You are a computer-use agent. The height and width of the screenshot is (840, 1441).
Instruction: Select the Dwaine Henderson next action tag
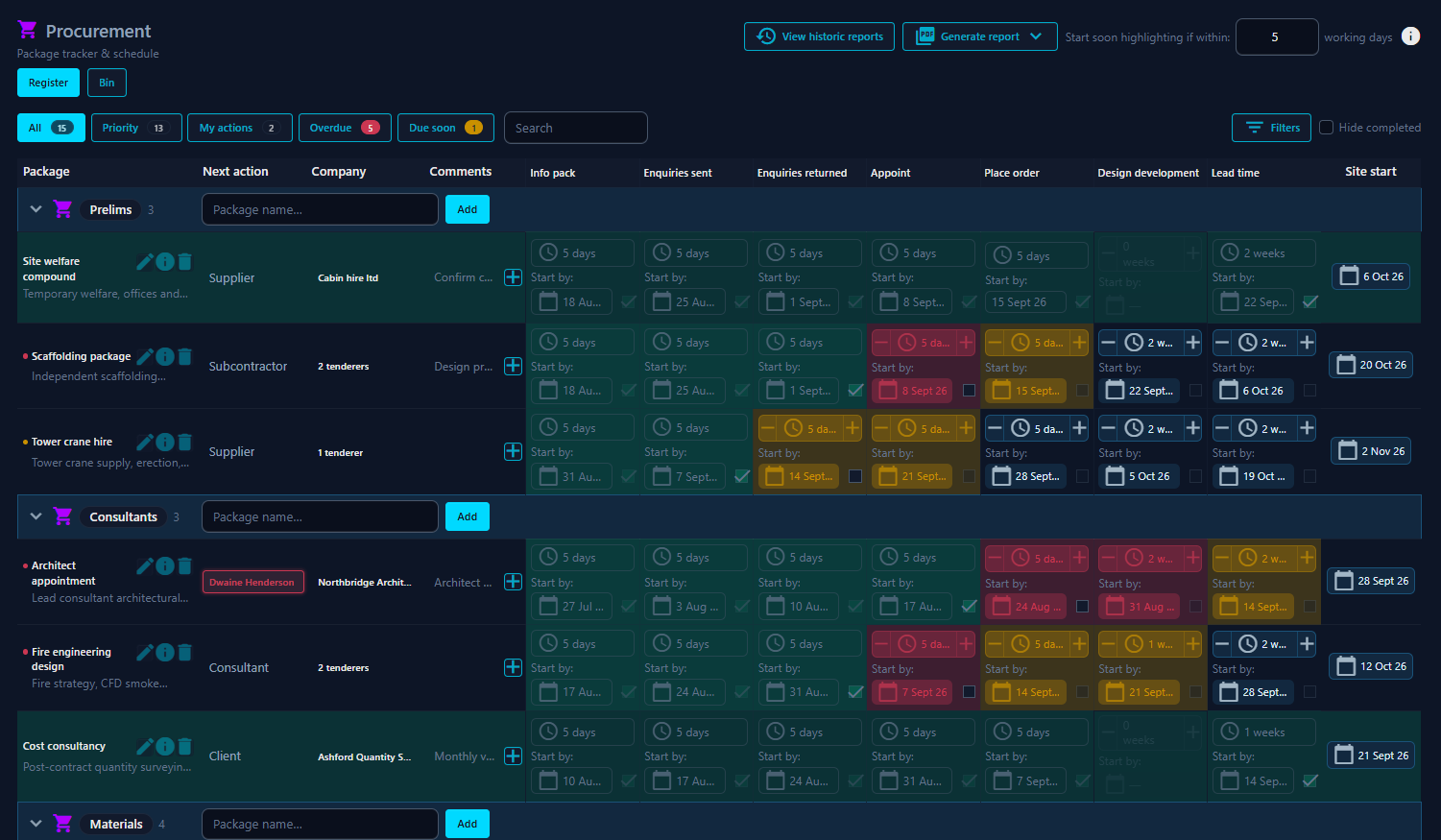click(x=253, y=582)
